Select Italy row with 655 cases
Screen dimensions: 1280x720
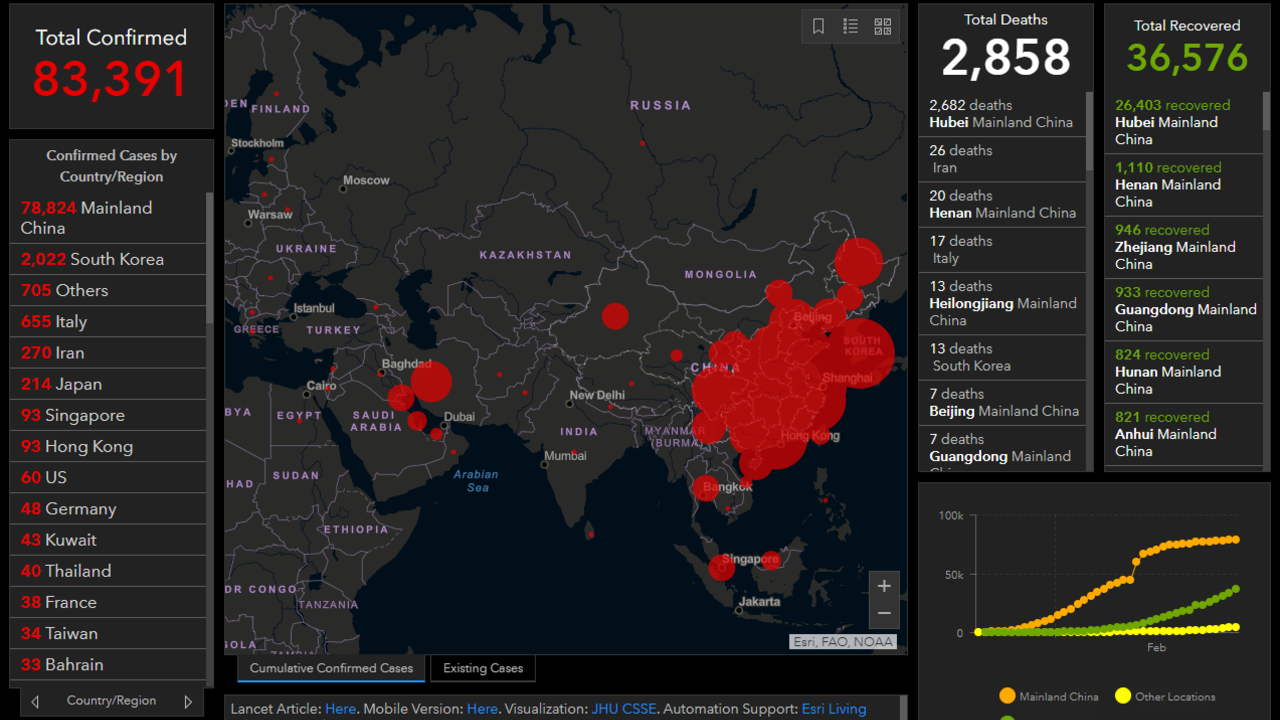[108, 322]
